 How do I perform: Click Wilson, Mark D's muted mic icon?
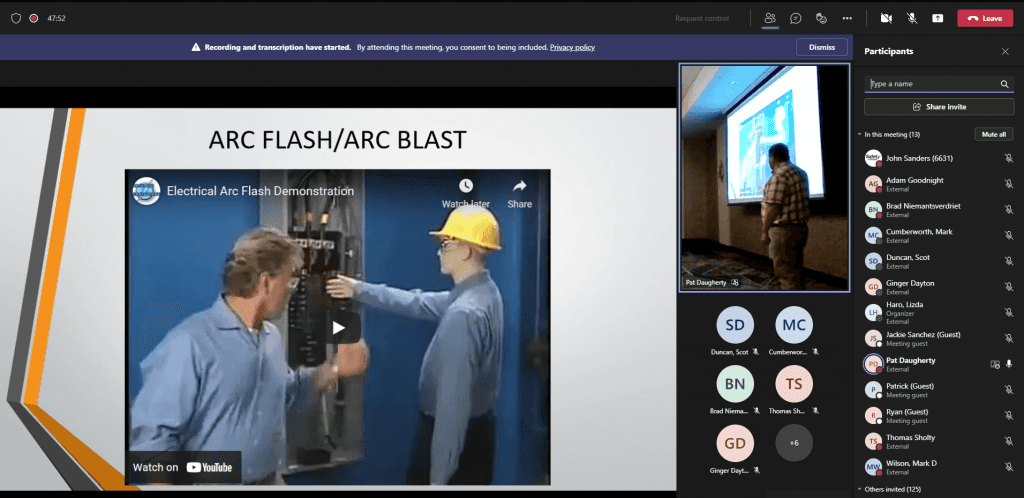click(x=1008, y=467)
